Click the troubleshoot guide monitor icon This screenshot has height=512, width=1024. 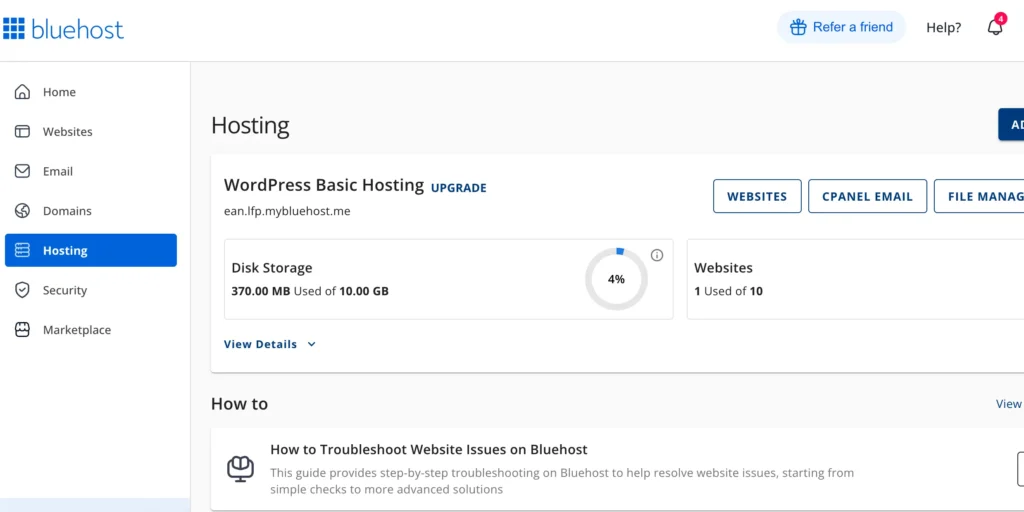(x=240, y=469)
